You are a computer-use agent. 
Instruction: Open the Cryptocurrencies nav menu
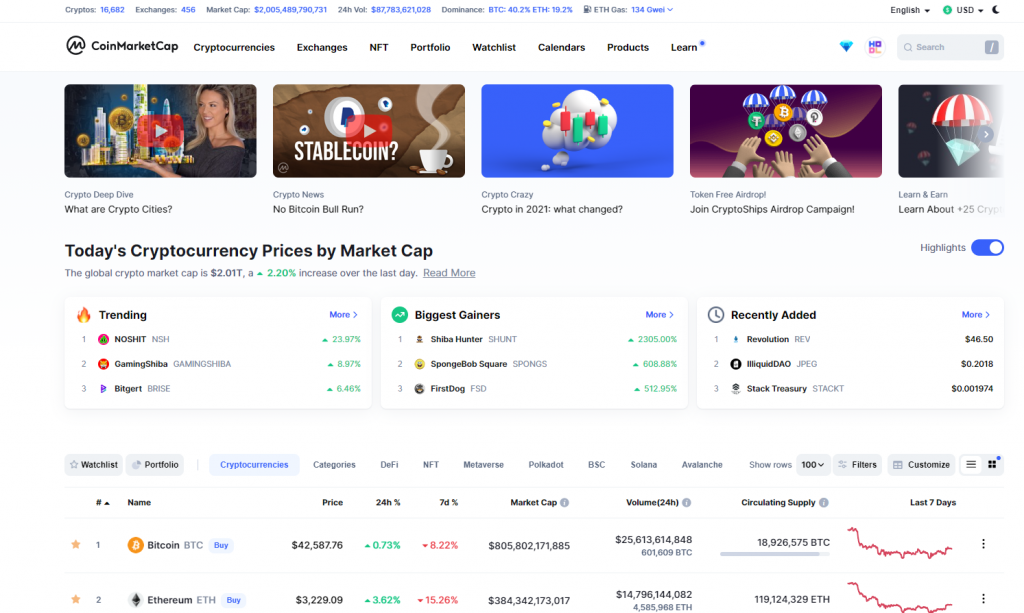(x=234, y=48)
